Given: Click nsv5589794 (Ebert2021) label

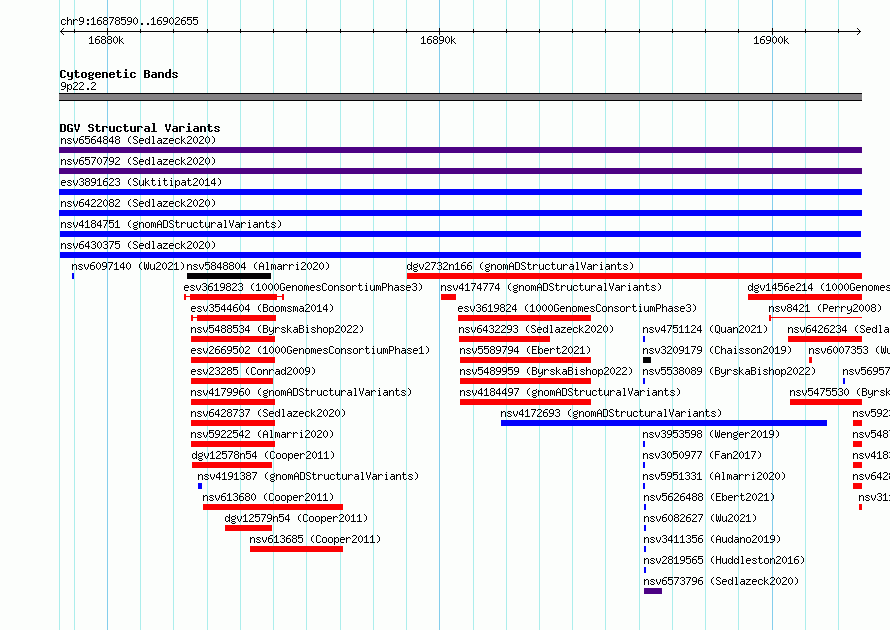Looking at the screenshot, I should coord(525,350).
